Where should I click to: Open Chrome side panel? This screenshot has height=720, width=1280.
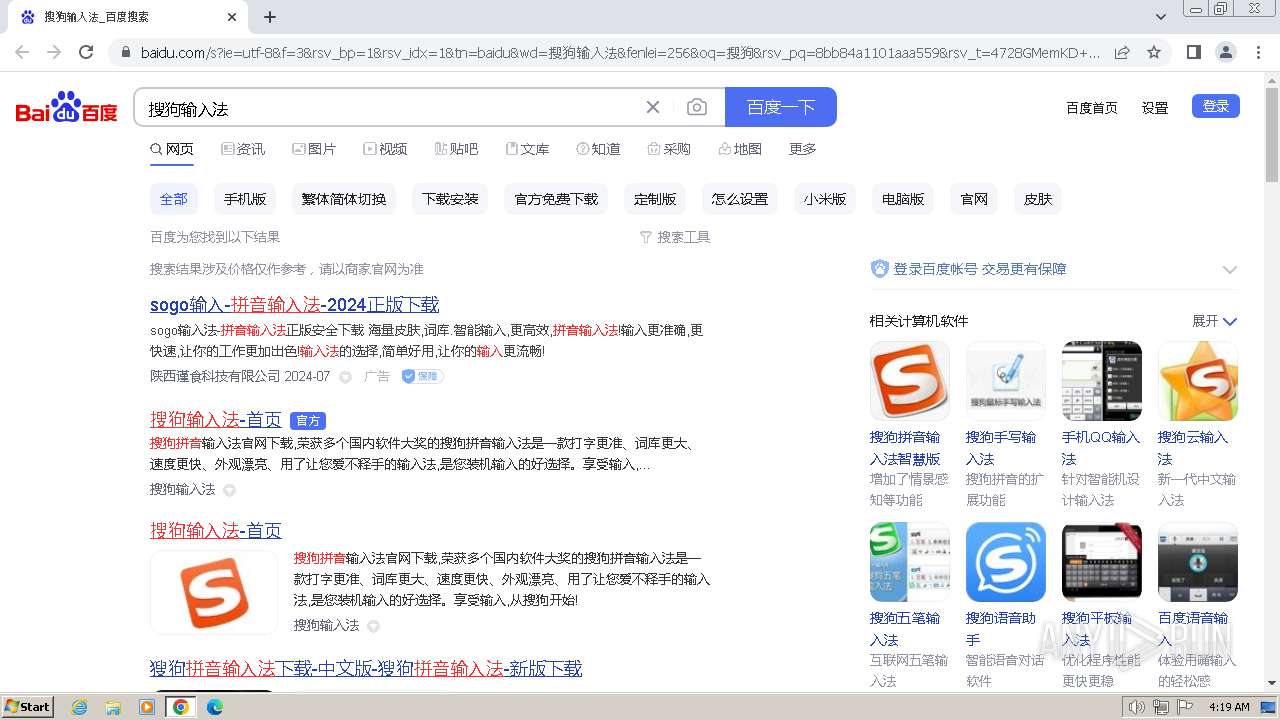pyautogui.click(x=1193, y=52)
